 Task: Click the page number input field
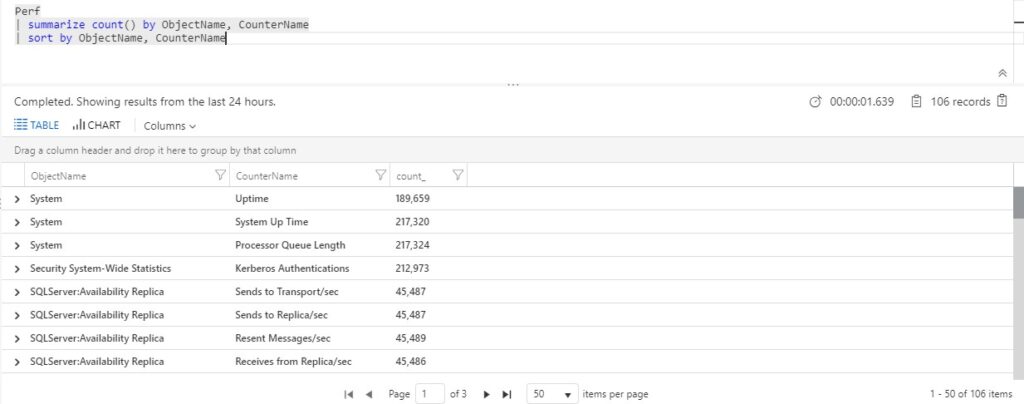(x=430, y=394)
